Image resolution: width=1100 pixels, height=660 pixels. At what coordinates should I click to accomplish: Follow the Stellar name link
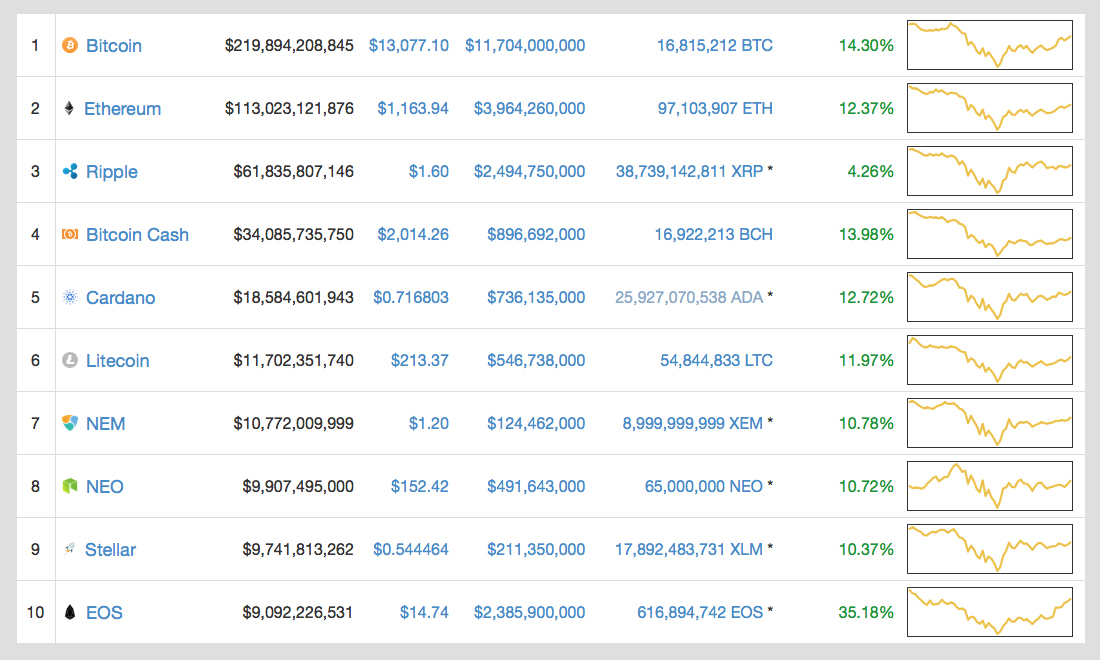click(110, 550)
